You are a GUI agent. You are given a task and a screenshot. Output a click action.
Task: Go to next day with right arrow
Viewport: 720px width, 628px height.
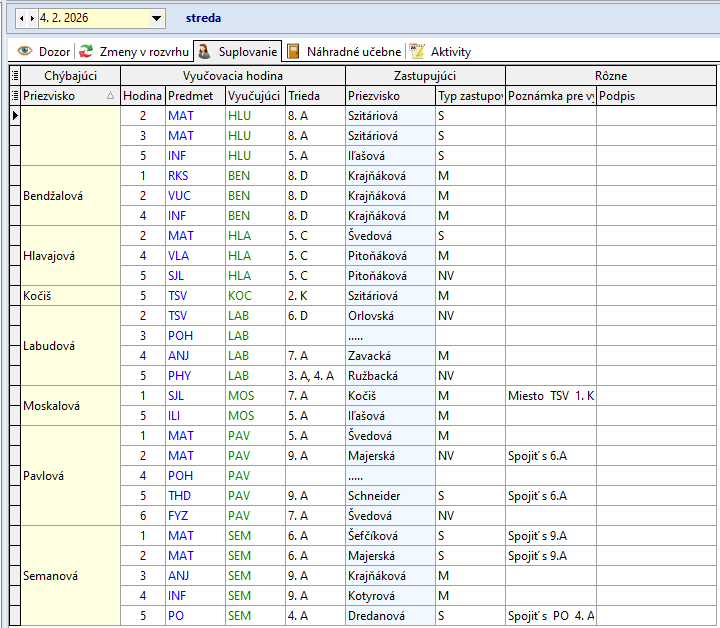coord(32,18)
